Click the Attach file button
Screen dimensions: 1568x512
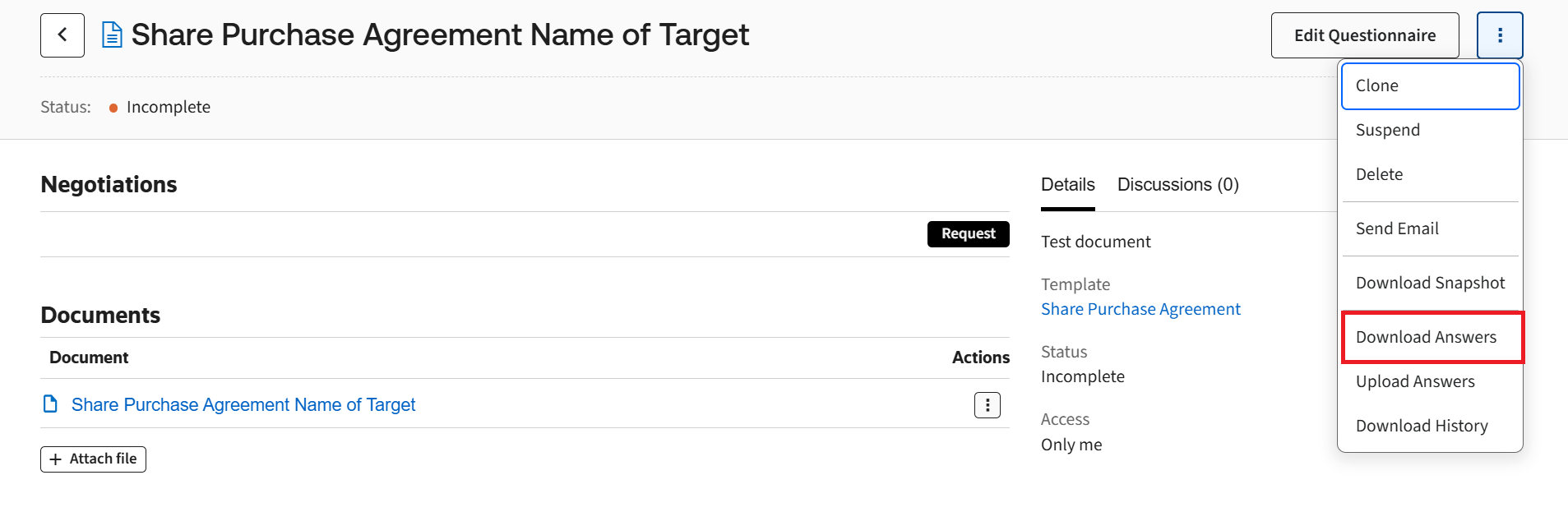click(x=94, y=459)
